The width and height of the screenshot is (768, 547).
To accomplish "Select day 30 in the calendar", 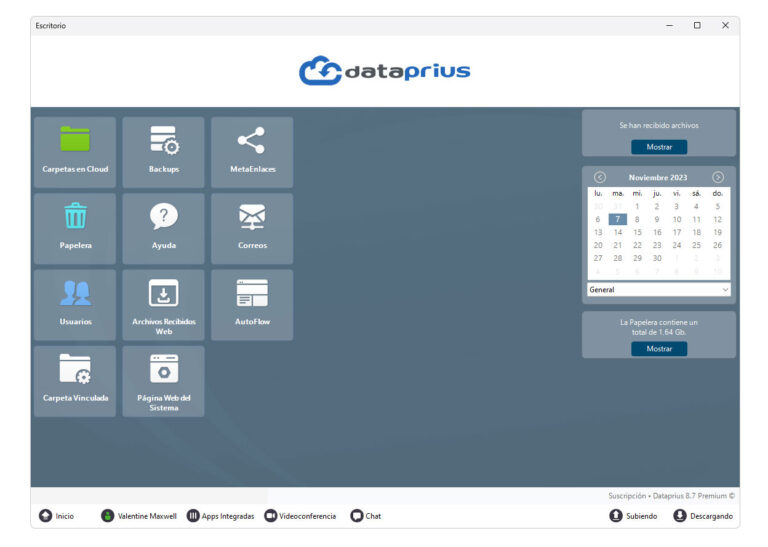I will (657, 258).
